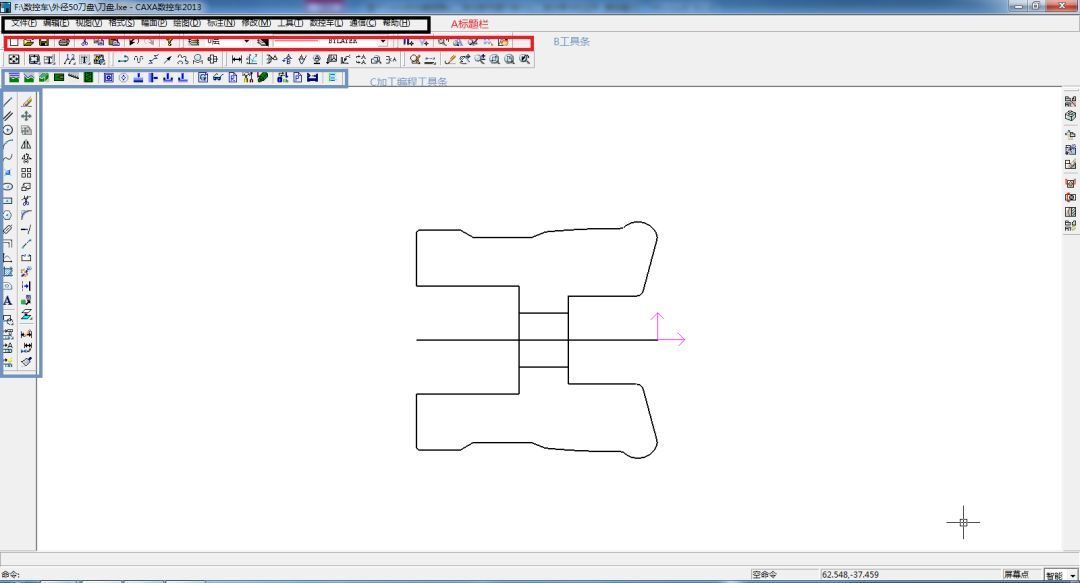
Task: Open the 数控车(L) menu
Action: pyautogui.click(x=326, y=23)
